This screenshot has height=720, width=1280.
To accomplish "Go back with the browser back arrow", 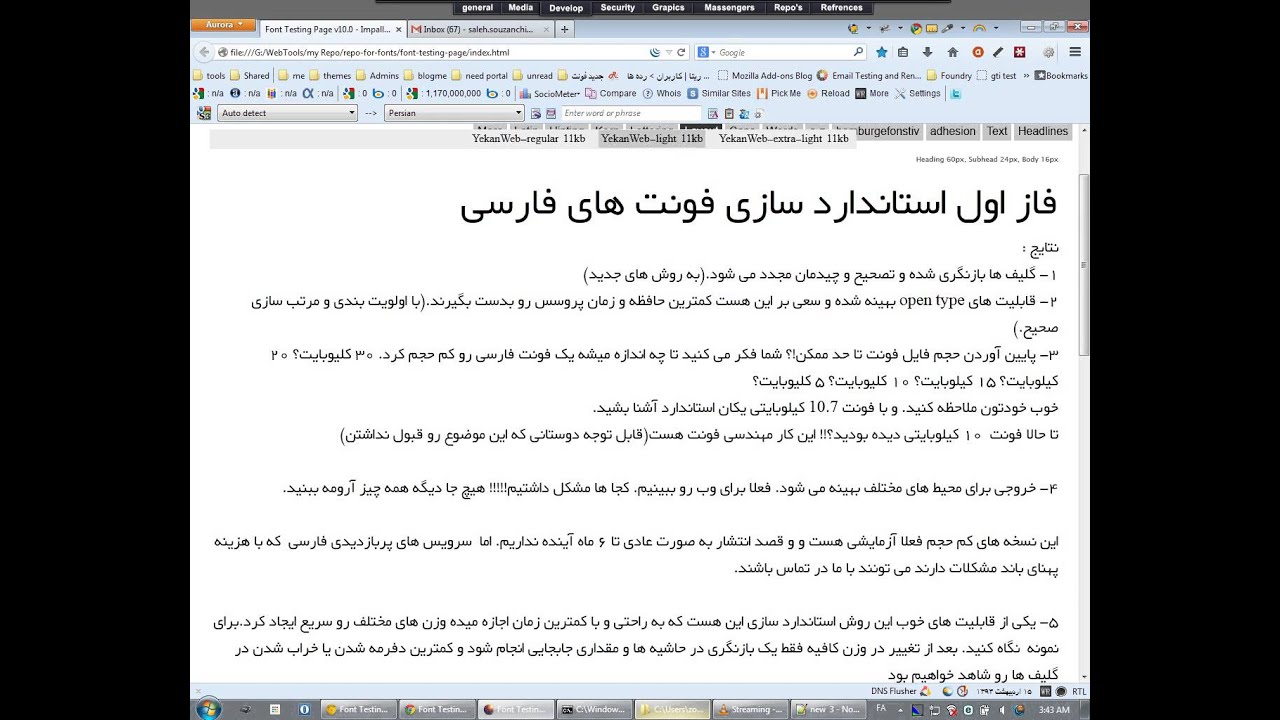I will point(204,52).
